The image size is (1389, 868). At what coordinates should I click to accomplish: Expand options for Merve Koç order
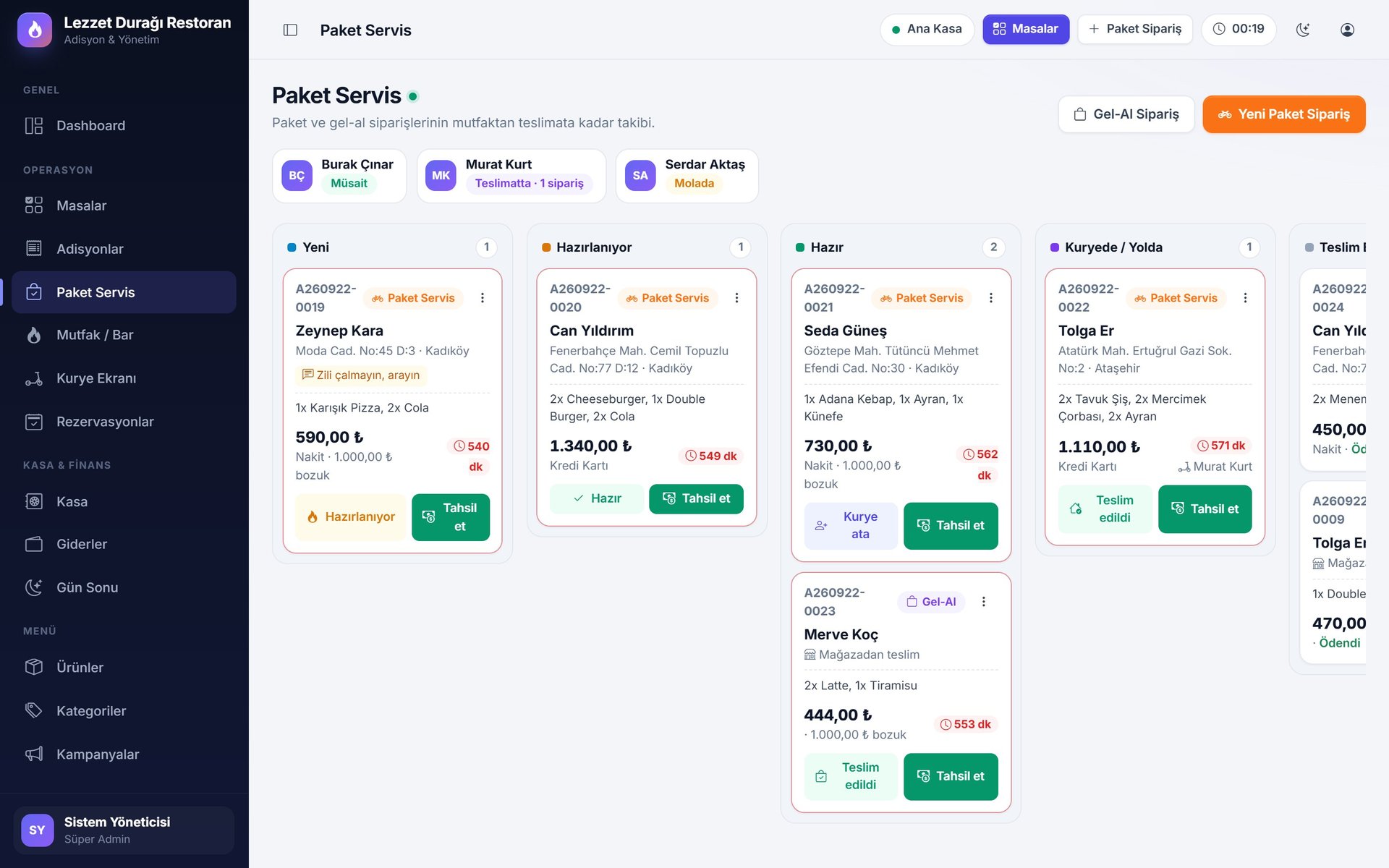coord(983,602)
